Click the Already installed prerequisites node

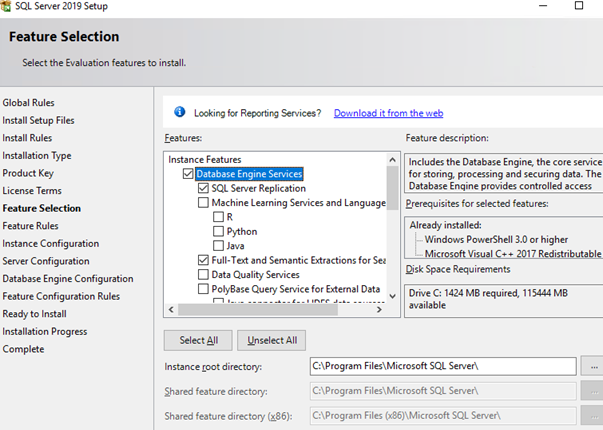tap(445, 225)
